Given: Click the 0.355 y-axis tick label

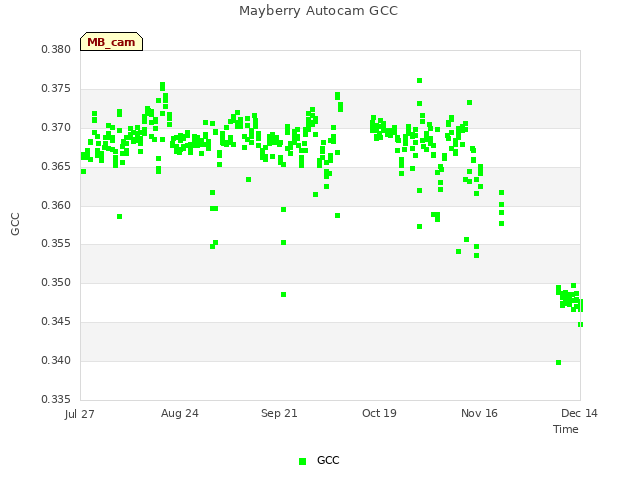Looking at the screenshot, I should (56, 244).
